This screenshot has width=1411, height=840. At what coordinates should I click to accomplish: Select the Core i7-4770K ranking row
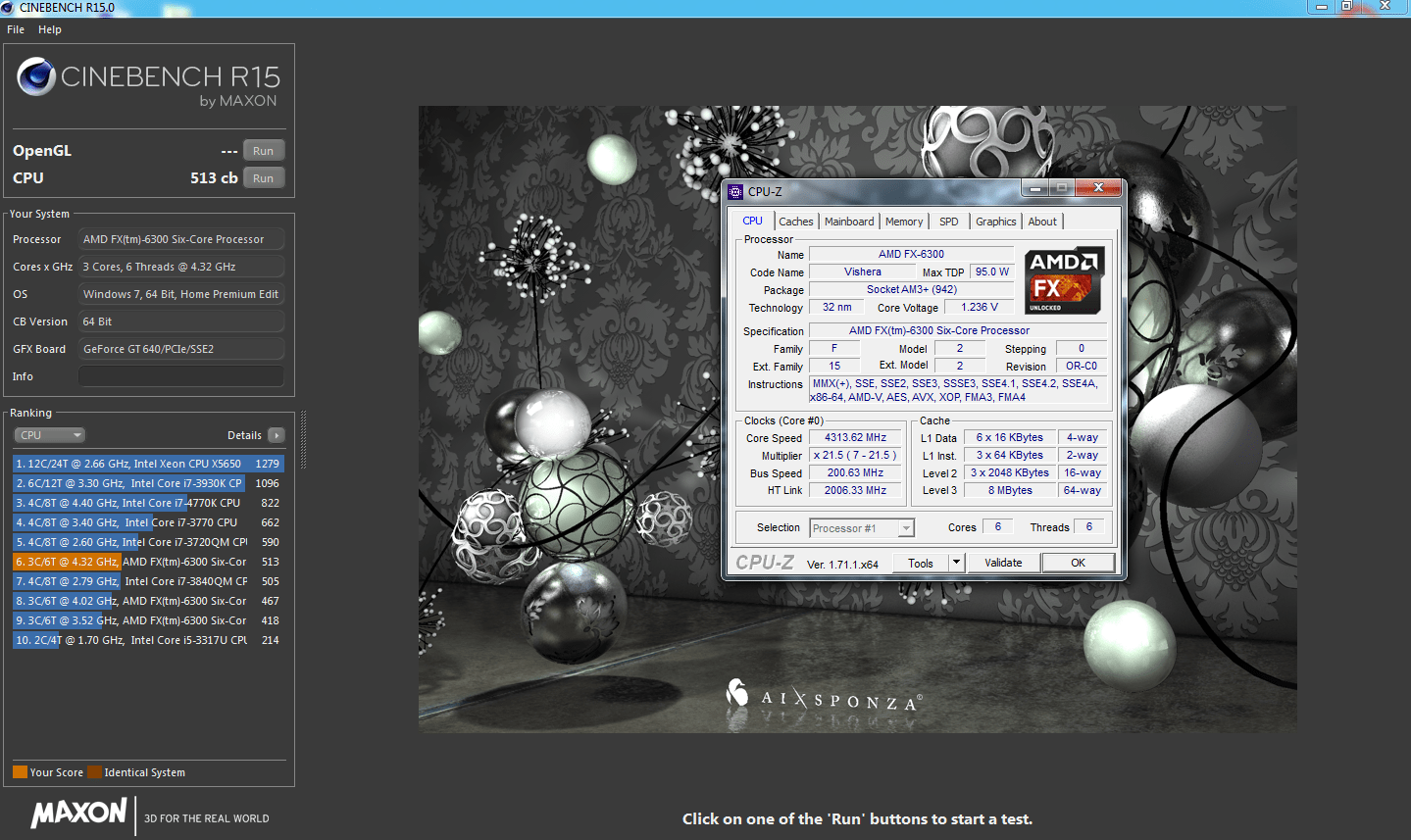click(x=148, y=503)
